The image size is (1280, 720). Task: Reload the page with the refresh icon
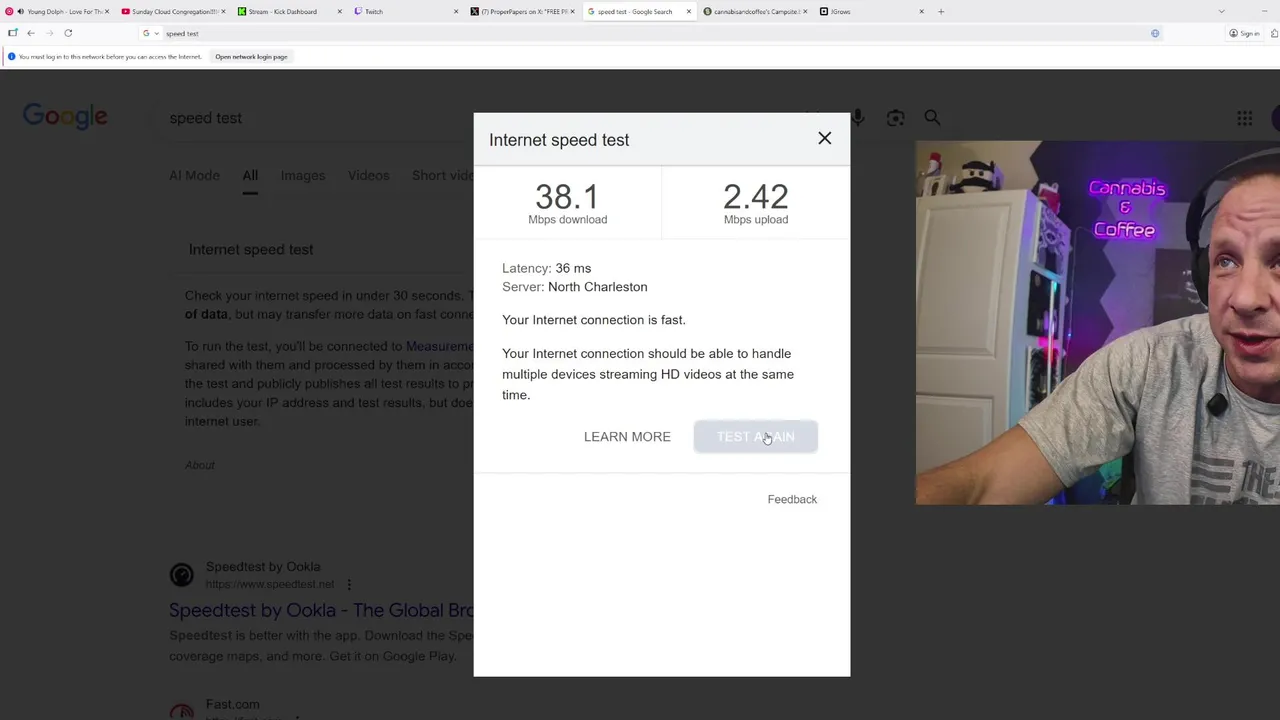[68, 33]
